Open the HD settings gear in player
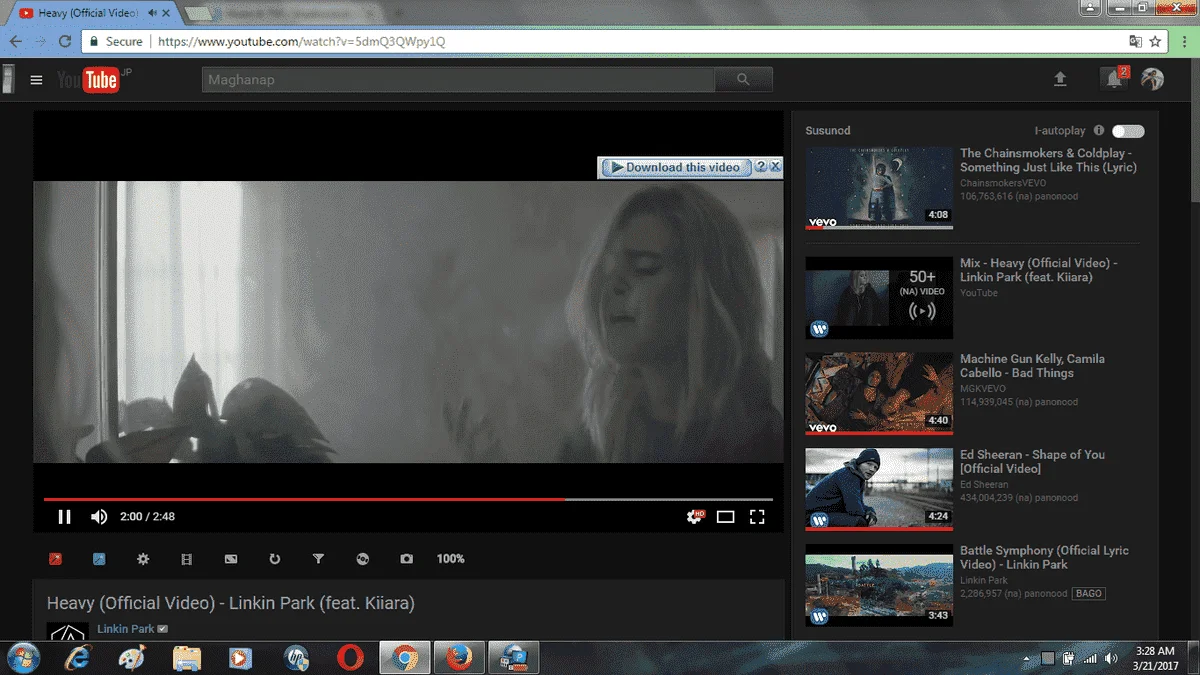The image size is (1200, 675). 694,516
